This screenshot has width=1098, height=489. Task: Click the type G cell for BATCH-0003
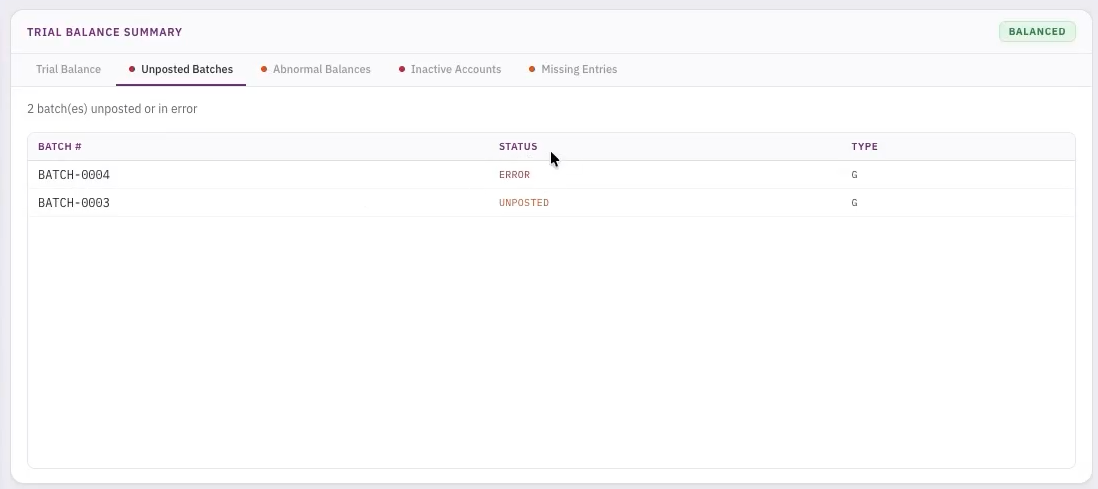pos(855,203)
